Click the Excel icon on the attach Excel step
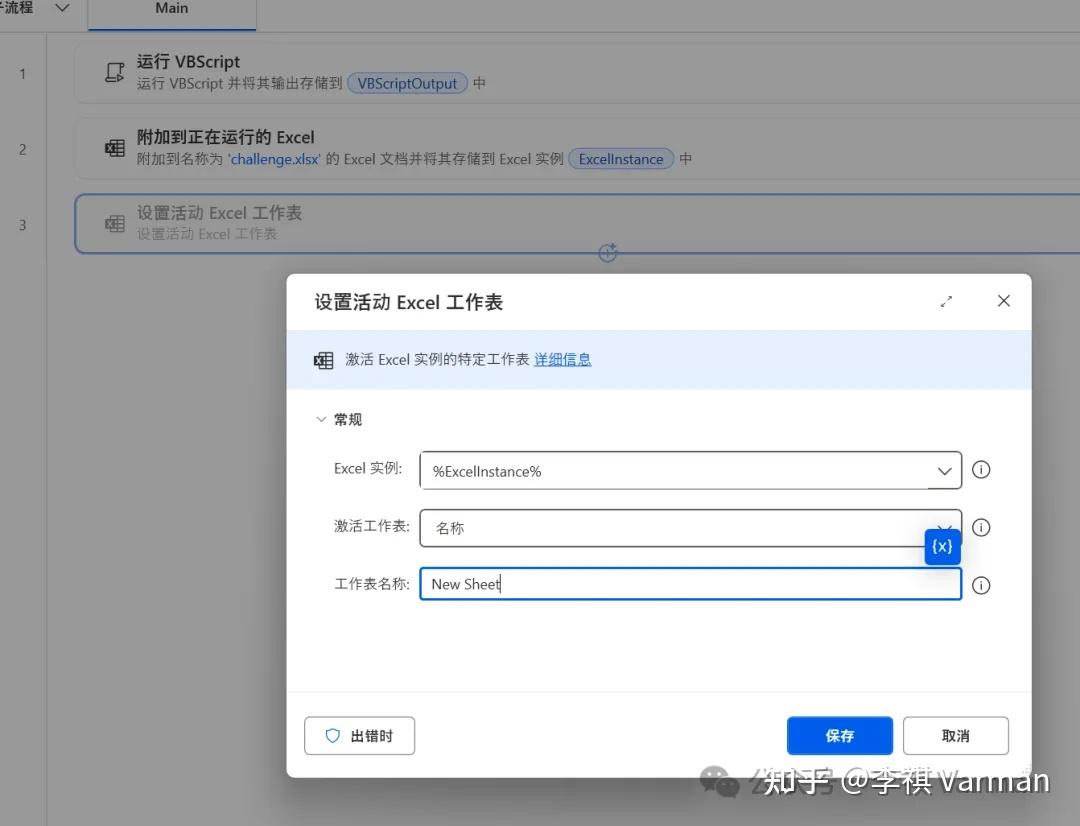This screenshot has height=826, width=1080. point(114,147)
